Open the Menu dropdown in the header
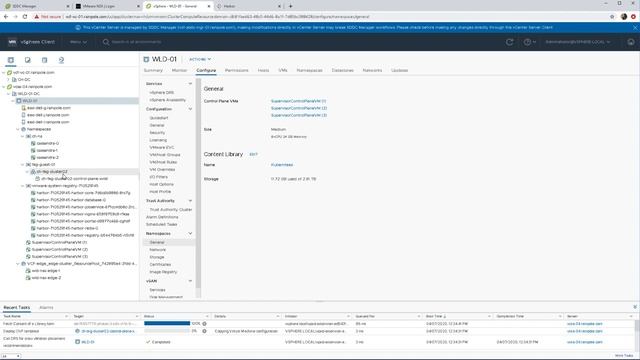Screen dimensions: 640x360 click(x=78, y=42)
